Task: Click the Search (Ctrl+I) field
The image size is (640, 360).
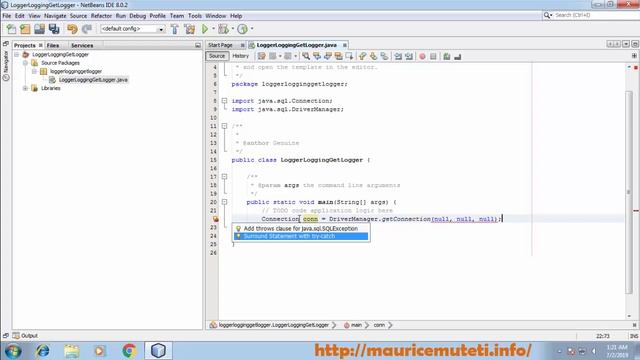Action: (594, 15)
